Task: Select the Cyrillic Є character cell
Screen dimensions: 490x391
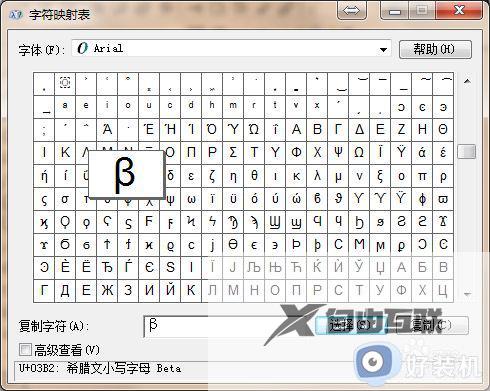Action: pos(149,268)
